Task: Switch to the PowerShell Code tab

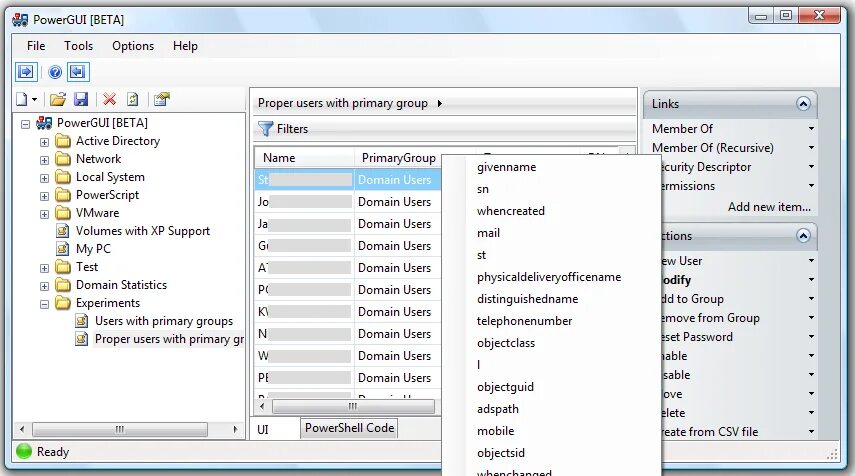Action: point(350,428)
